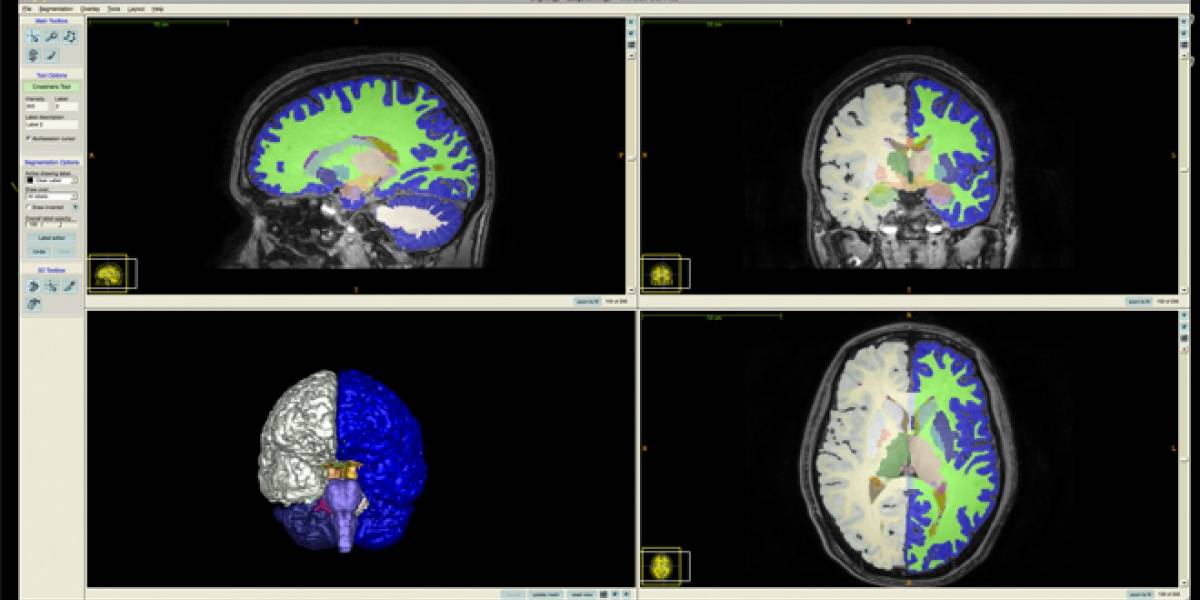
Task: Open the Tools menu
Action: tap(114, 8)
